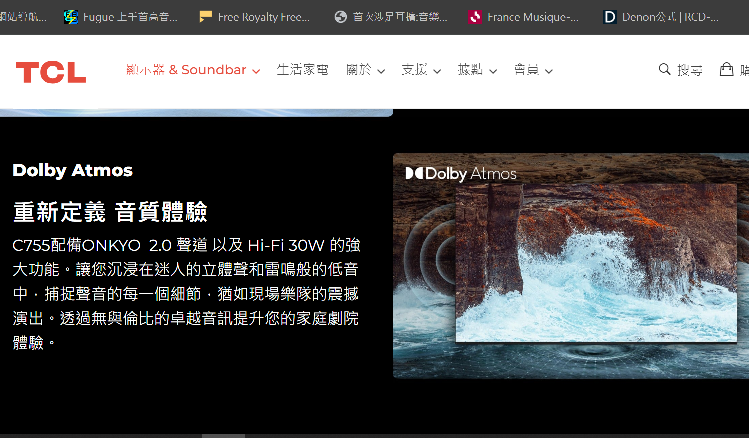Click the 'Dolby Atmos' heading text
This screenshot has width=749, height=438.
click(73, 171)
